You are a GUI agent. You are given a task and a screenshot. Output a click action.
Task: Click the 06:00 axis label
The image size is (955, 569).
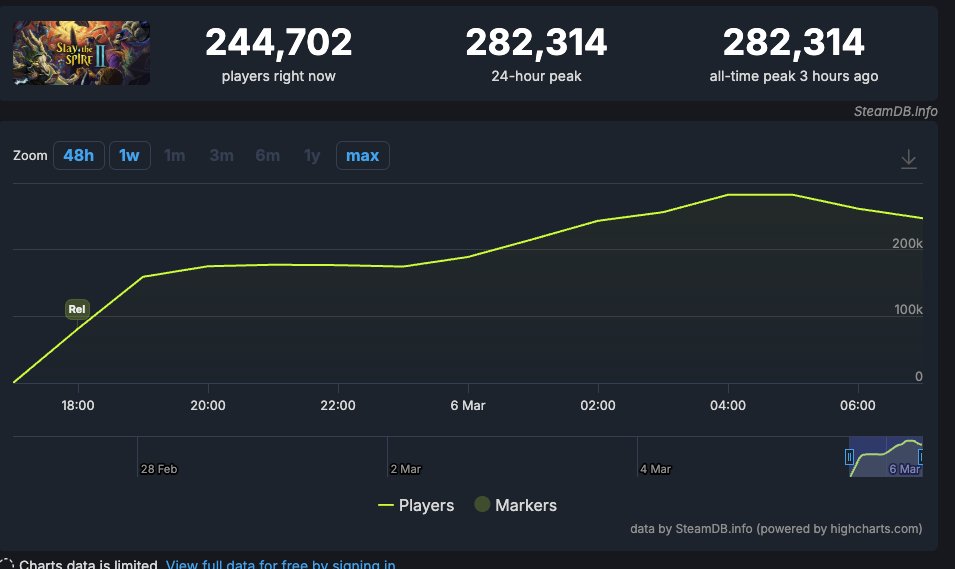(x=858, y=405)
